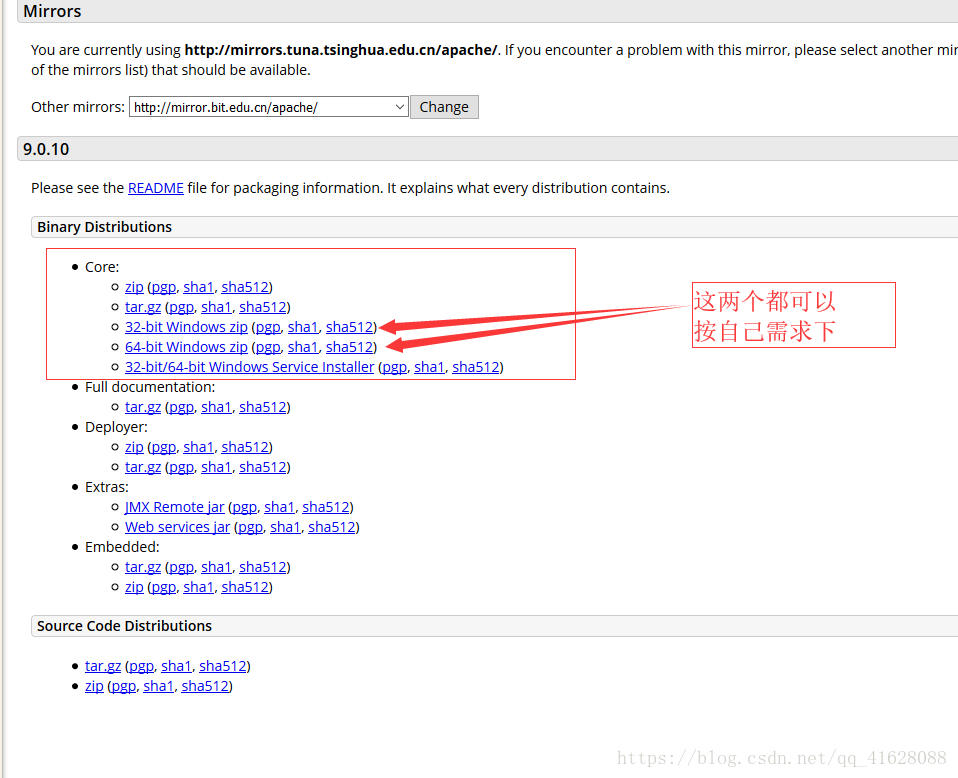Viewport: 958px width, 778px height.
Task: Open 64-bit Windows zip pgp link
Action: click(268, 347)
